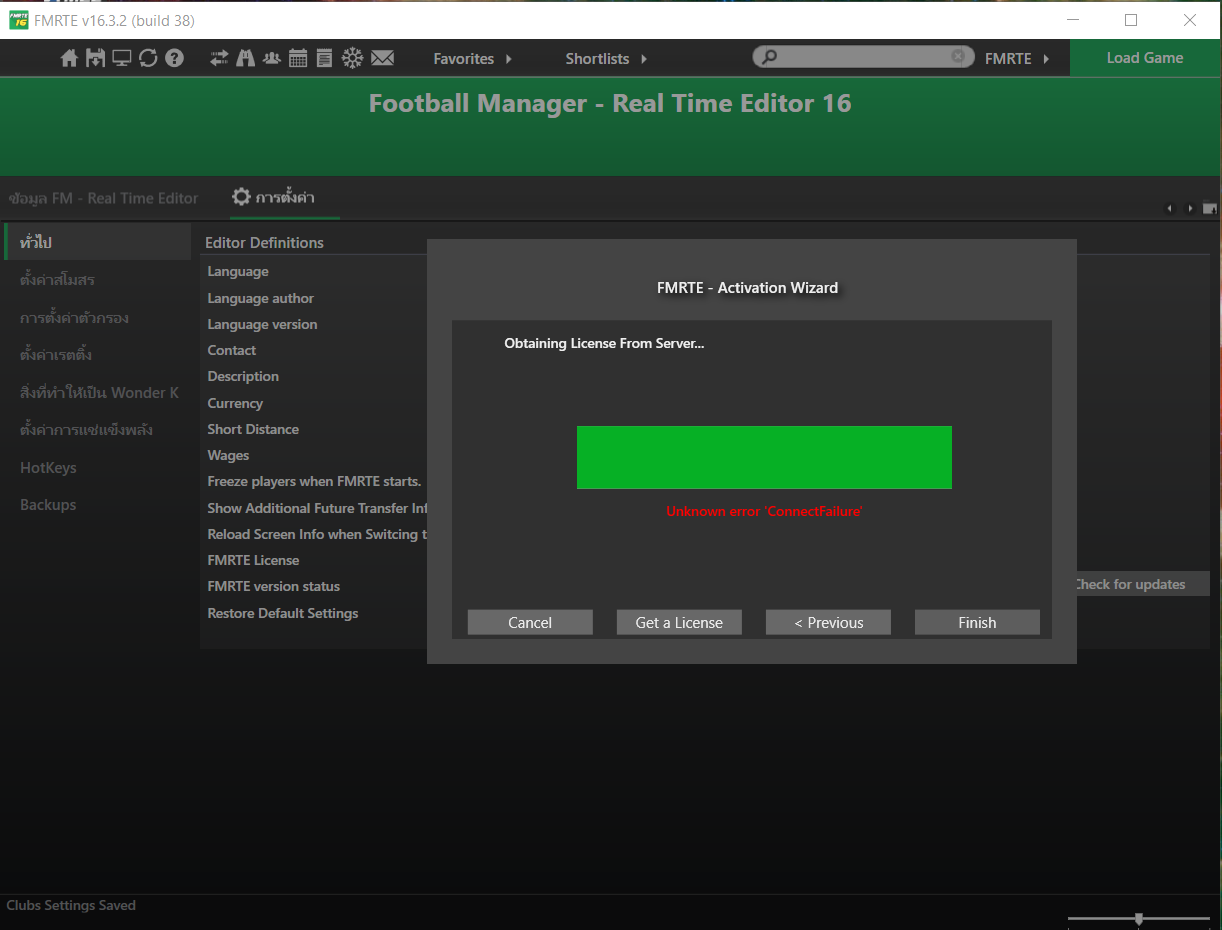Open ตั้งค่าการแช่แข็งพลัง settings section
The width and height of the screenshot is (1222, 930).
pyautogui.click(x=86, y=430)
